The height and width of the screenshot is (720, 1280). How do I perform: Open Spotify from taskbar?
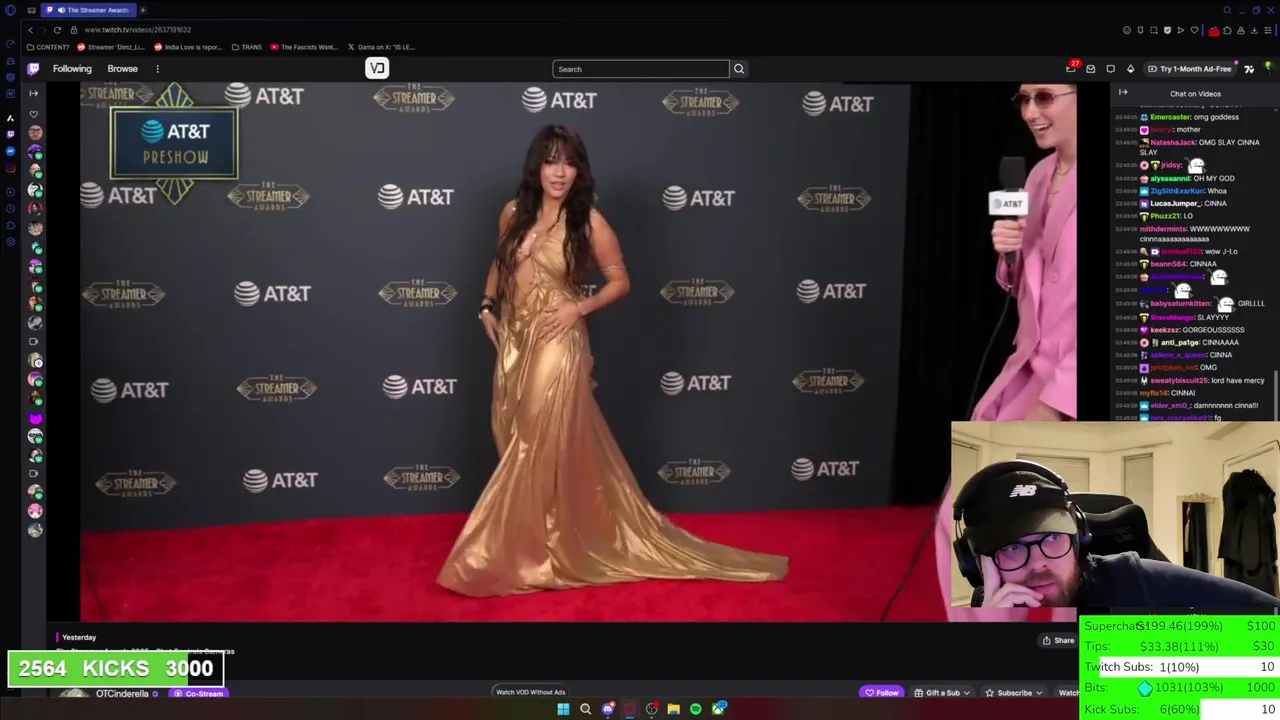click(695, 709)
